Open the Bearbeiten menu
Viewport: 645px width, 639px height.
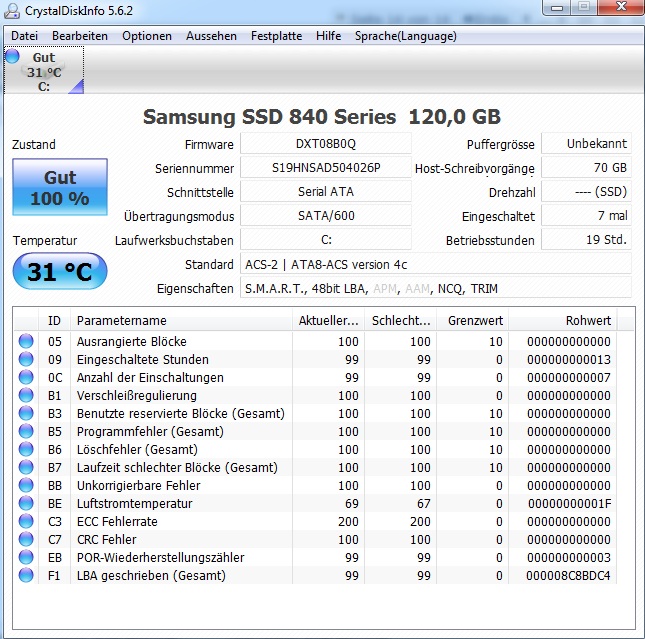[80, 36]
